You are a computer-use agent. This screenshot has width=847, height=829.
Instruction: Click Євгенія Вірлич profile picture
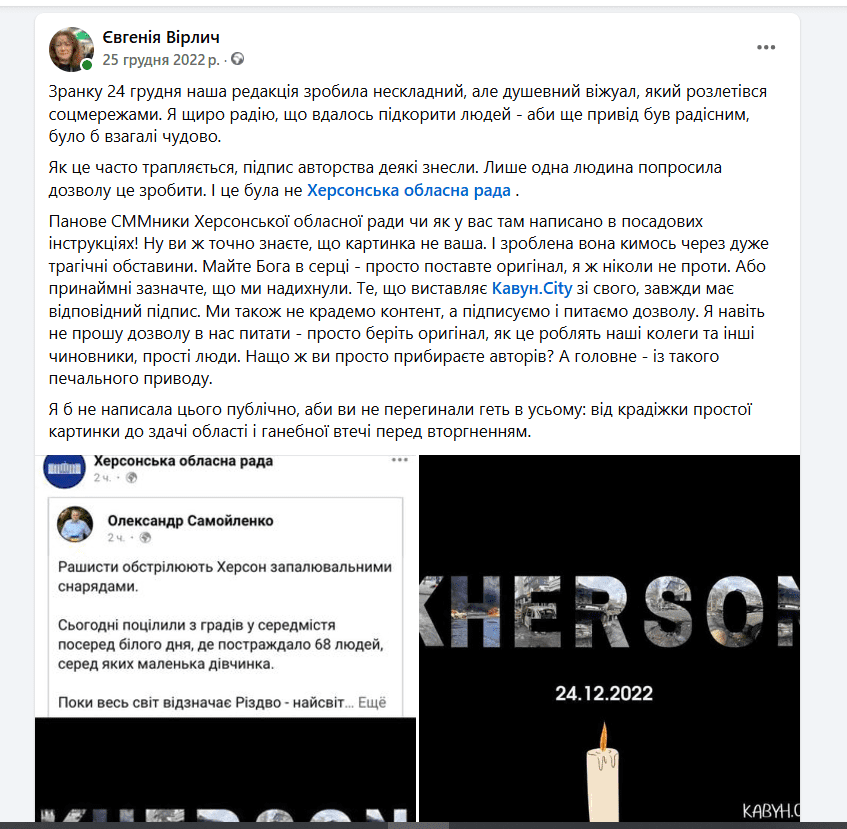pyautogui.click(x=71, y=49)
